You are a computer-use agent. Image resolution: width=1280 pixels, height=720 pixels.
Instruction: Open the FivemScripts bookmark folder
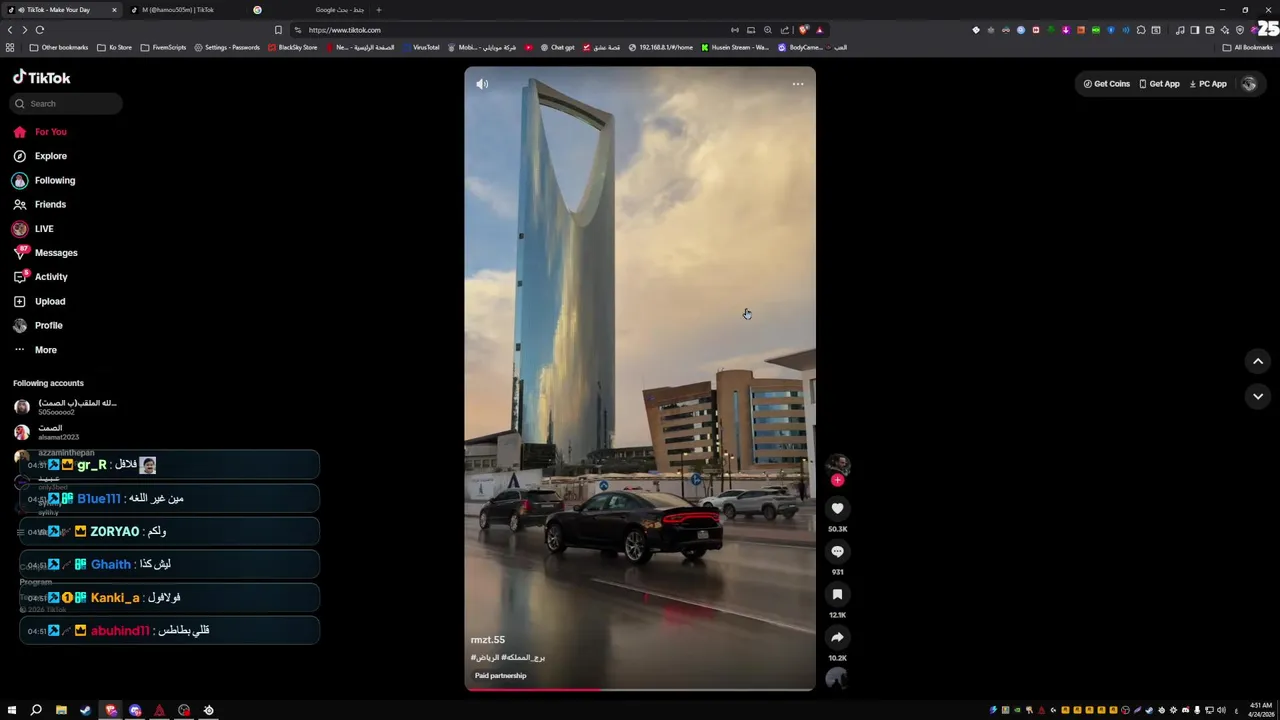[163, 47]
